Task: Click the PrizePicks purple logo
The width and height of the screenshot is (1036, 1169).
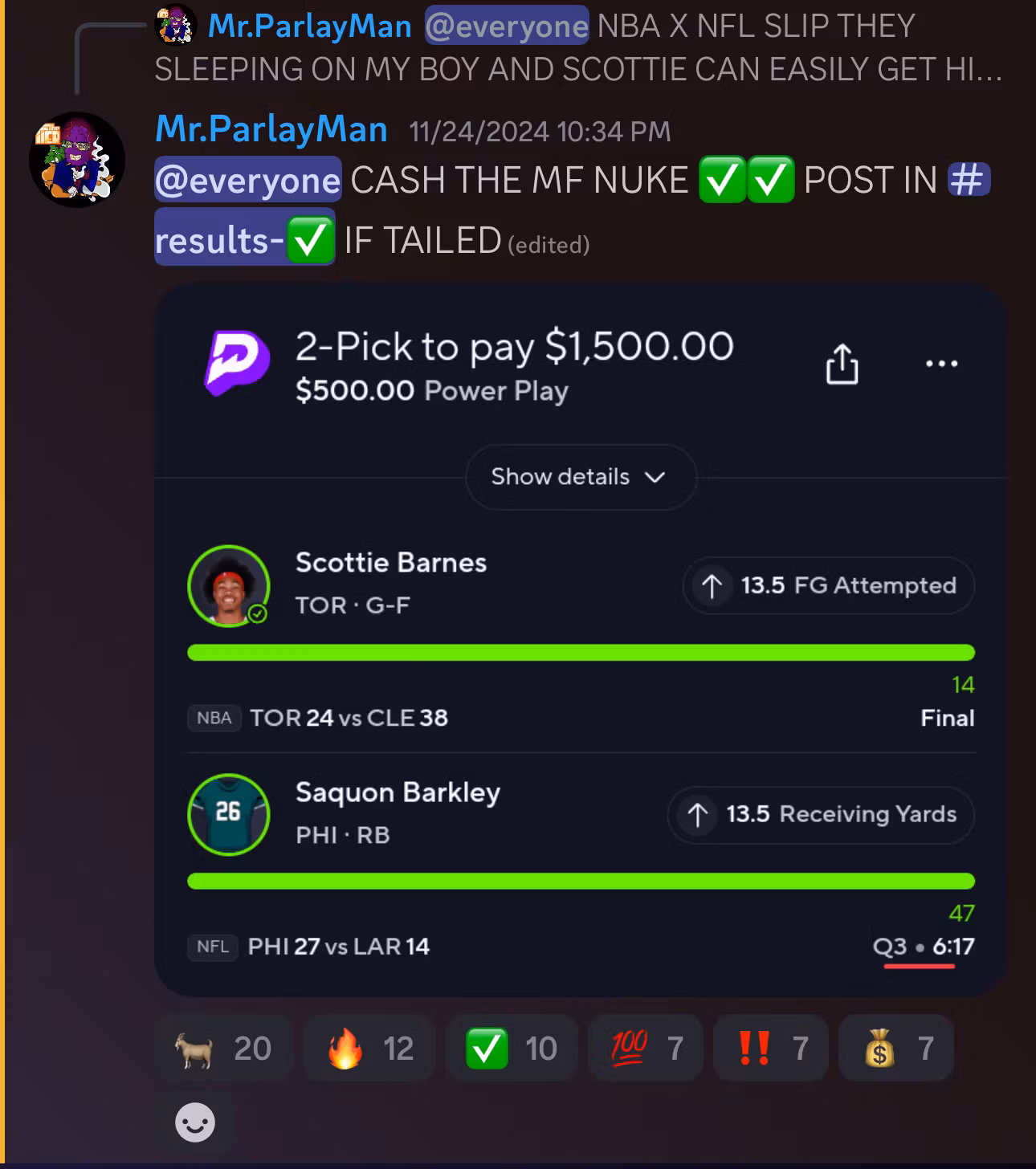Action: coord(236,363)
